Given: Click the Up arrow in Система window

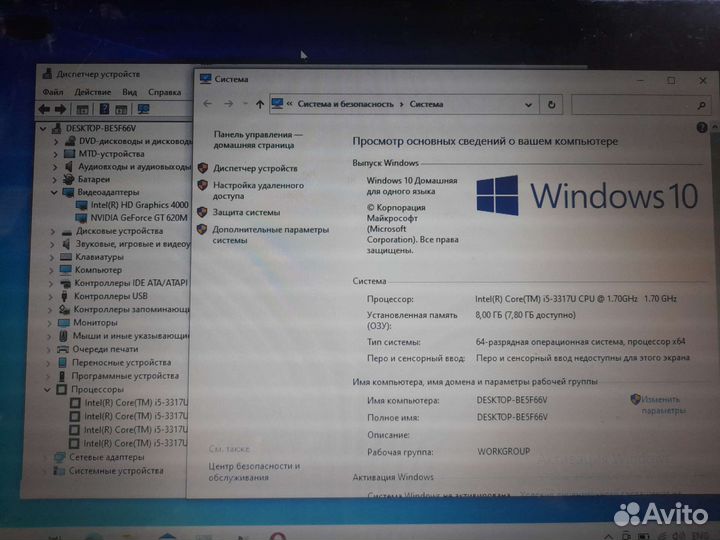Looking at the screenshot, I should pyautogui.click(x=260, y=104).
